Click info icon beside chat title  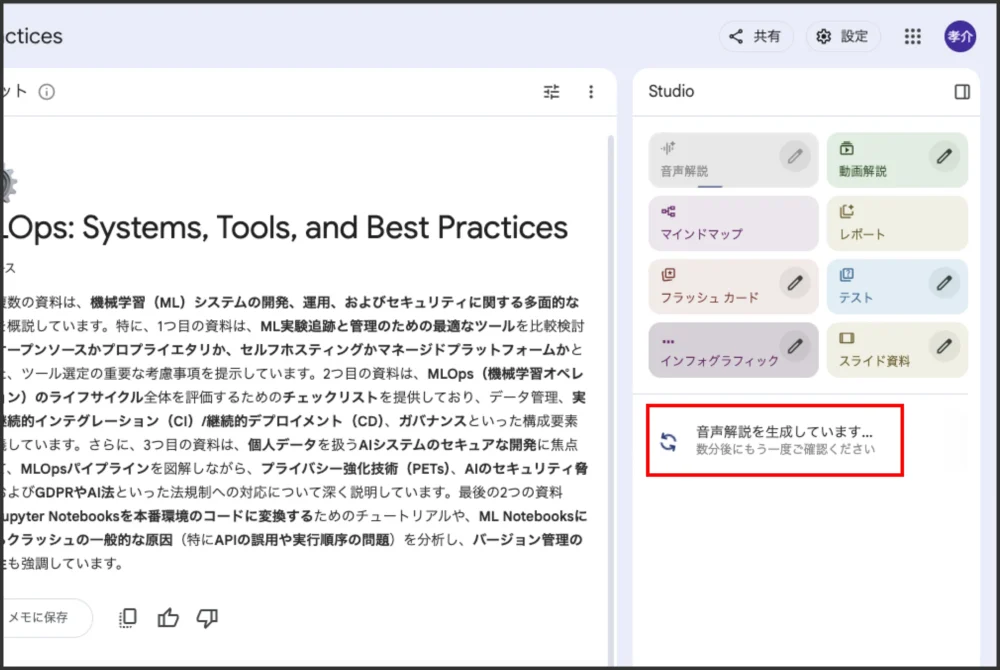point(47,92)
